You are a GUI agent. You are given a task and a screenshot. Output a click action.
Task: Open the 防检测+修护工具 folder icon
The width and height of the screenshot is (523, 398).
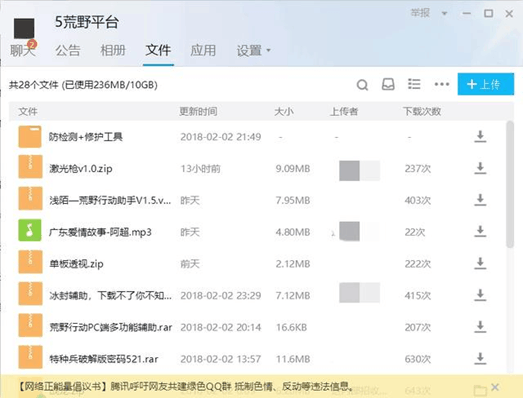point(30,136)
